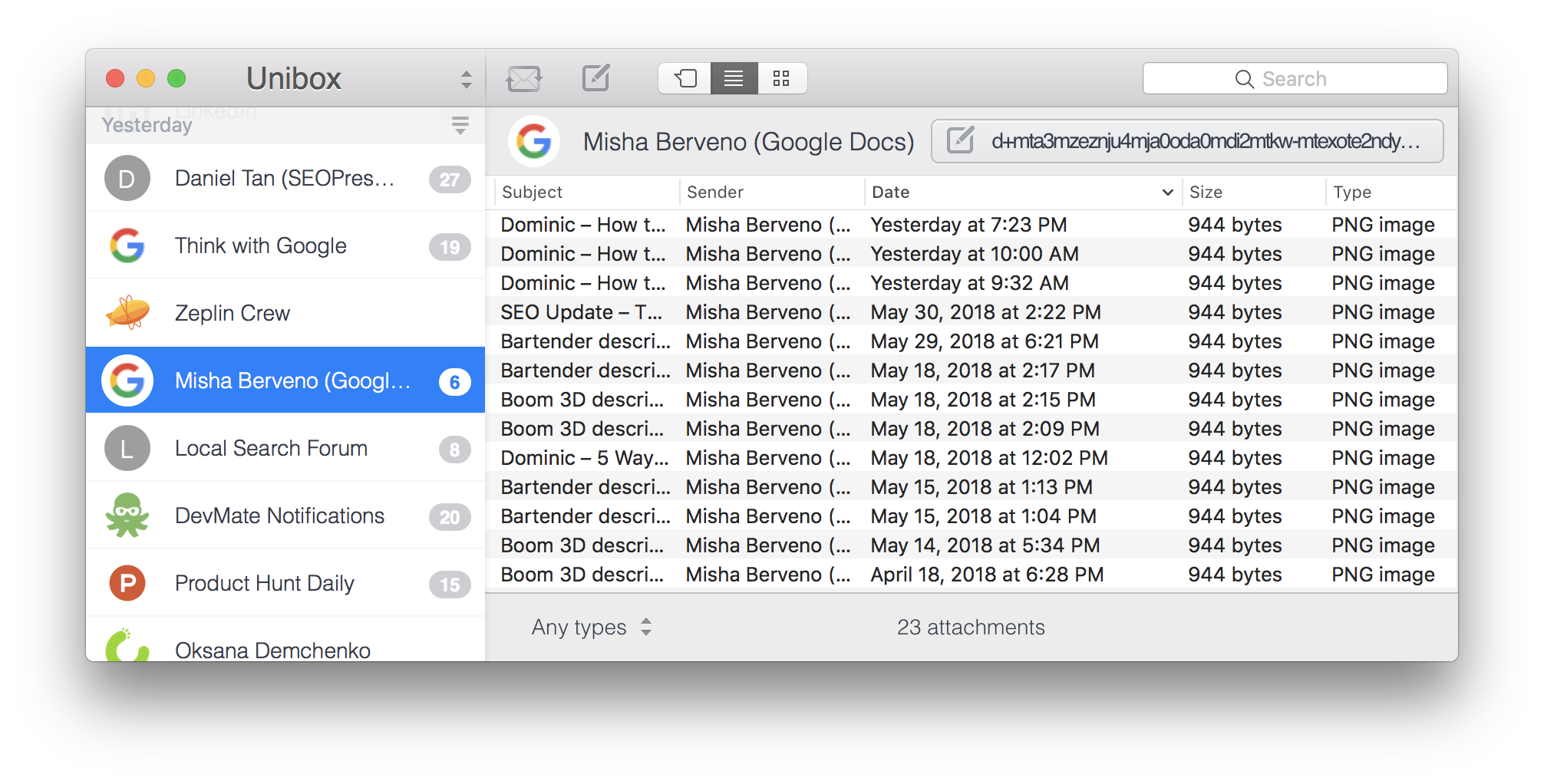Click the Misha Berveno (Google Docs) header title
The image size is (1544, 784).
click(748, 142)
